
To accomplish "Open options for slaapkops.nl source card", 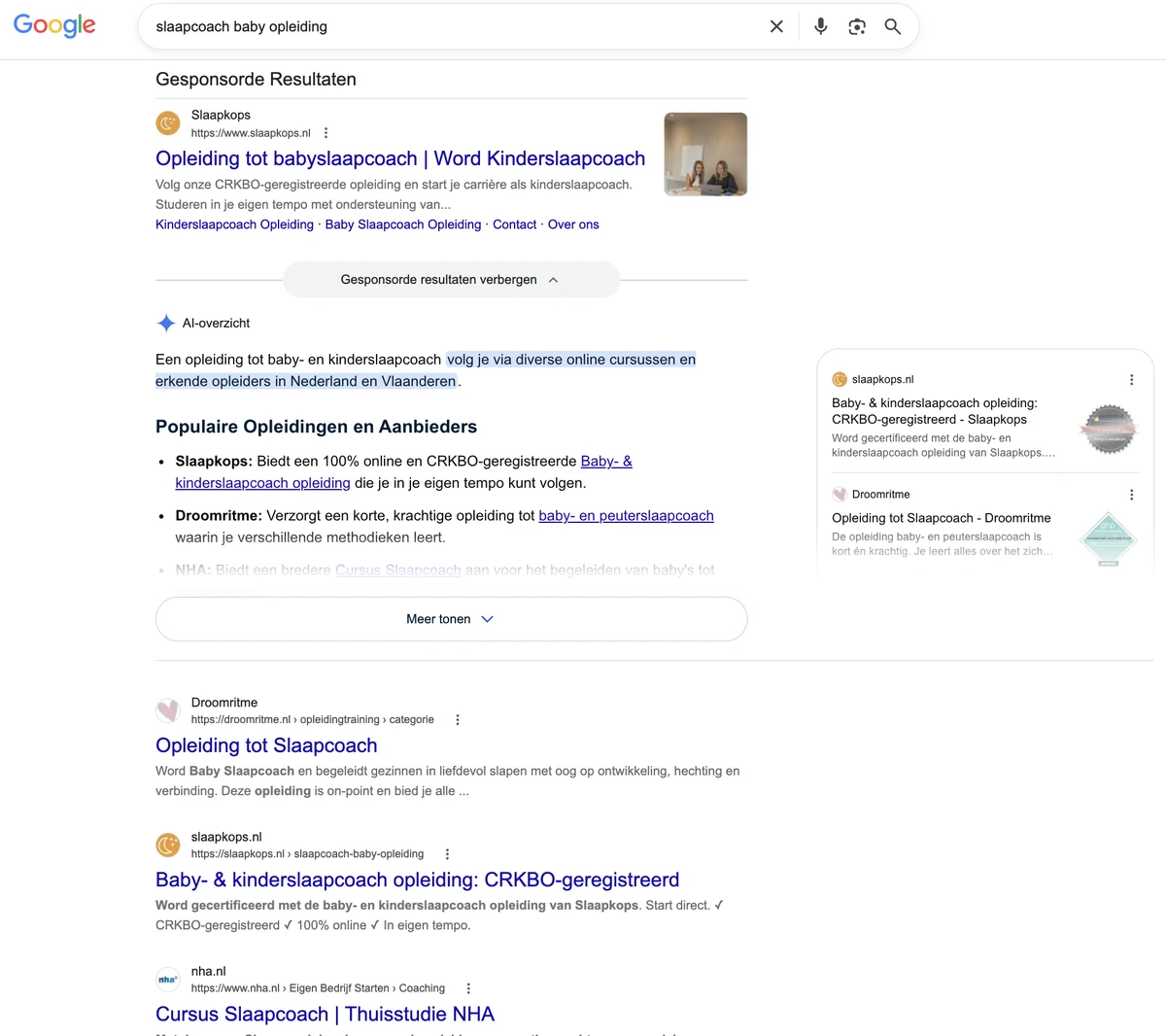I will point(1131,380).
